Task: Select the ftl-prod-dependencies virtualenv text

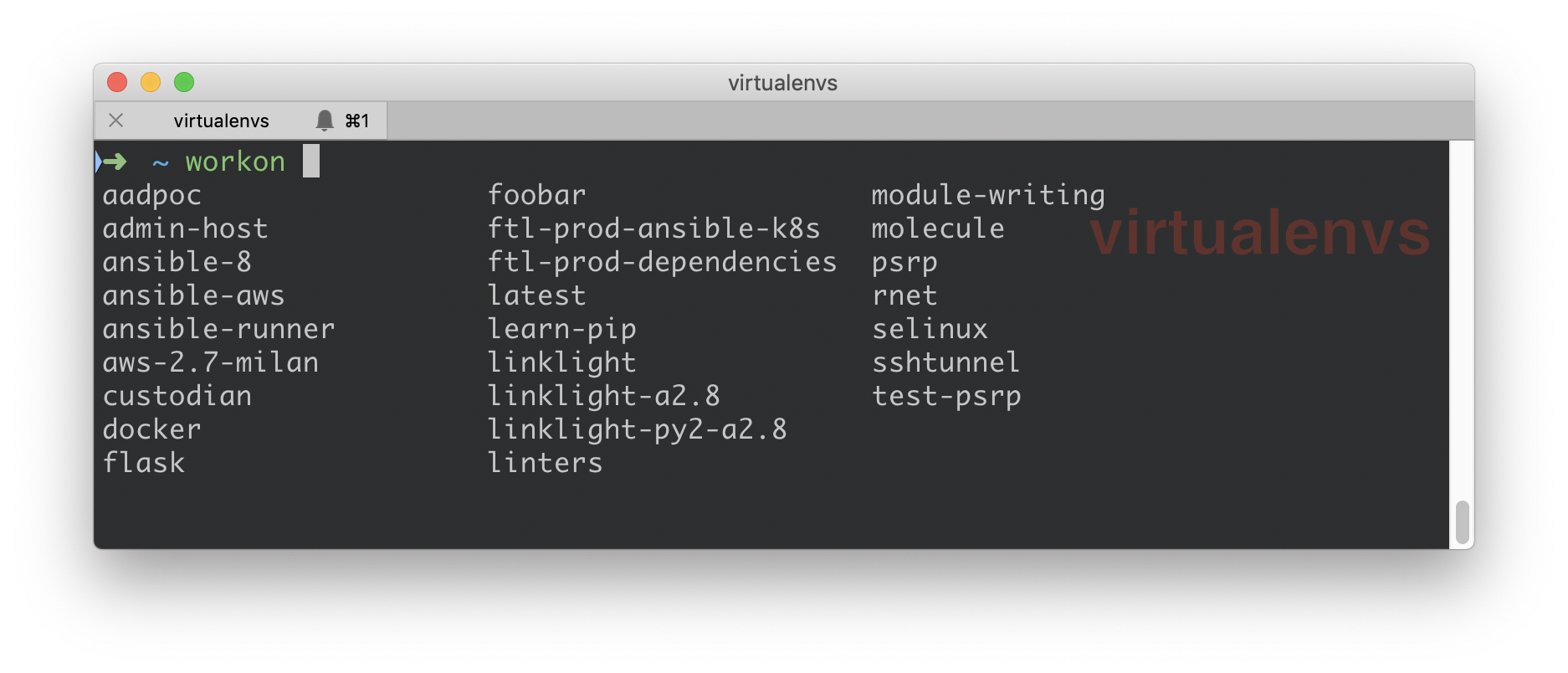Action: coord(662,261)
